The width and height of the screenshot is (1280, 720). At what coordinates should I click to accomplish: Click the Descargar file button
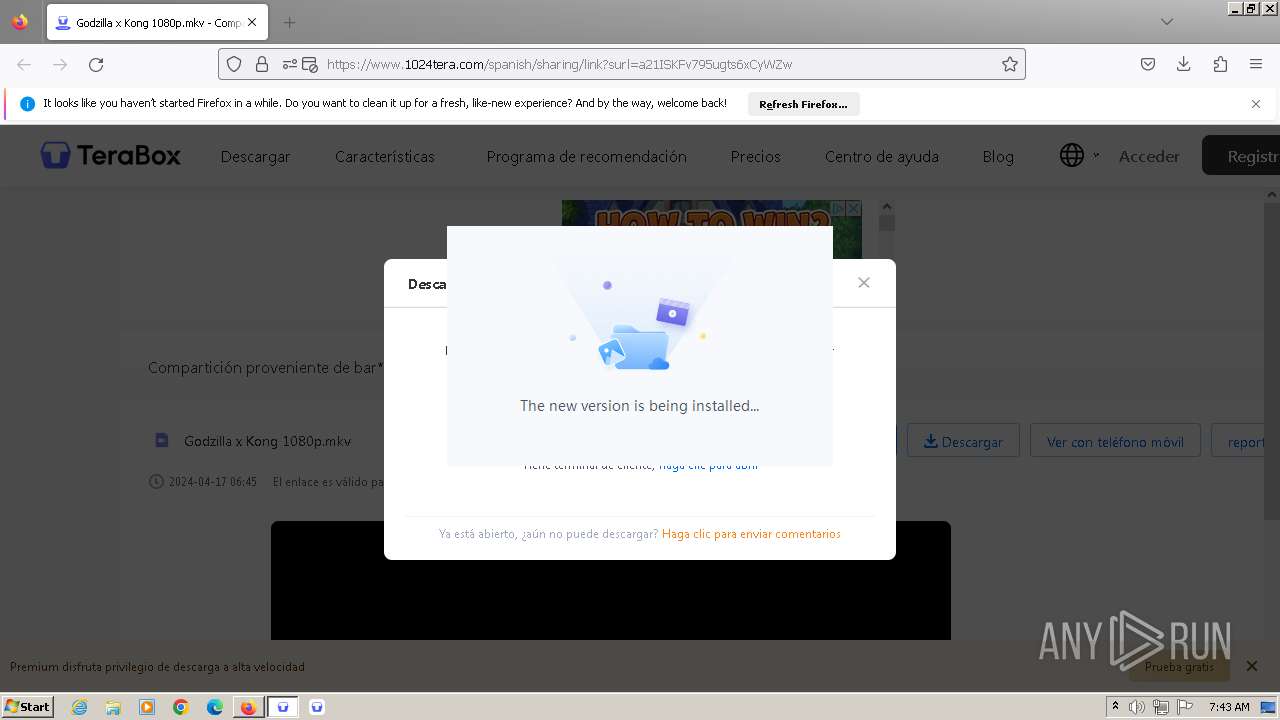963,441
